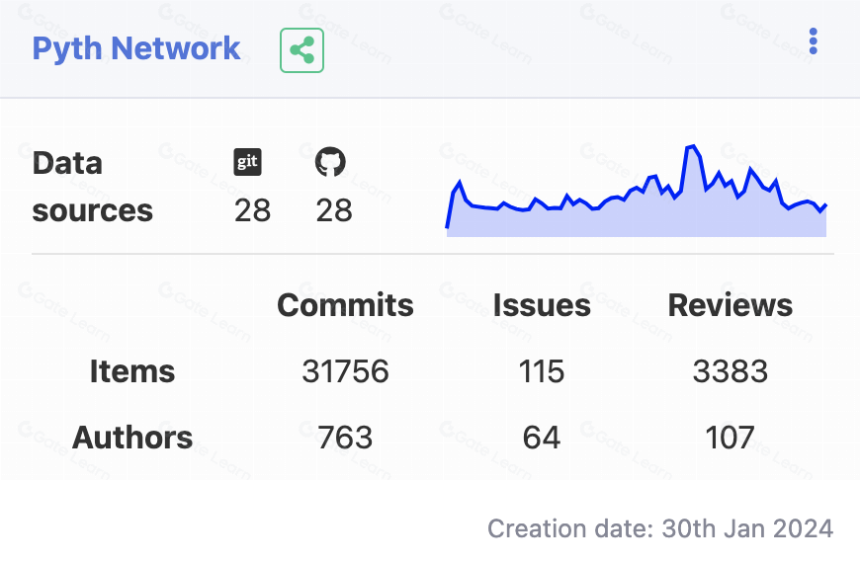860x563 pixels.
Task: Click the Authors row label
Action: [x=132, y=437]
